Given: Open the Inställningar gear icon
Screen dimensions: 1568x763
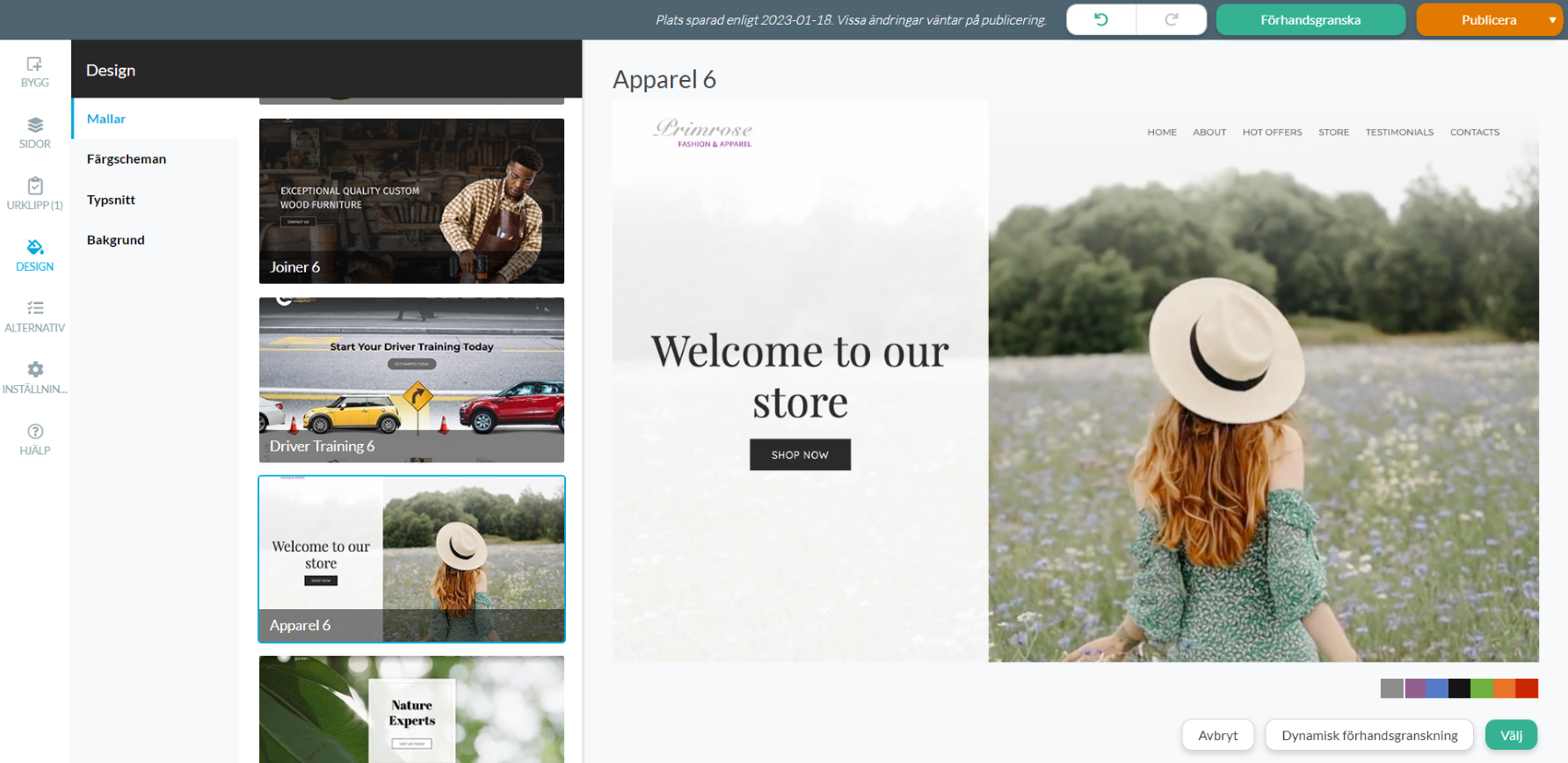Looking at the screenshot, I should [34, 370].
